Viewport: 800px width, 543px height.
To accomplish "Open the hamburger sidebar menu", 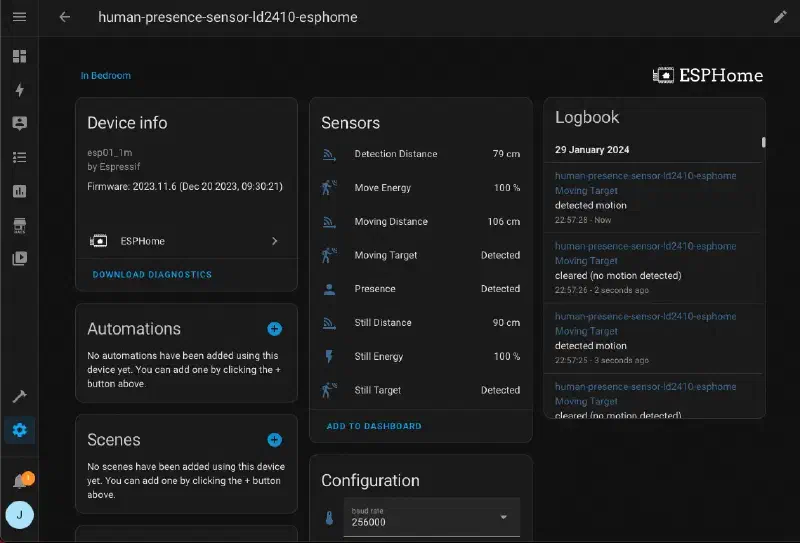I will 19,17.
